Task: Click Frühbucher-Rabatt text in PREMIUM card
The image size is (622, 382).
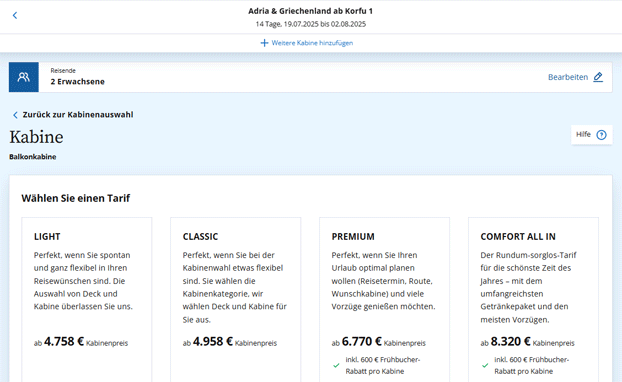Action: pos(382,365)
